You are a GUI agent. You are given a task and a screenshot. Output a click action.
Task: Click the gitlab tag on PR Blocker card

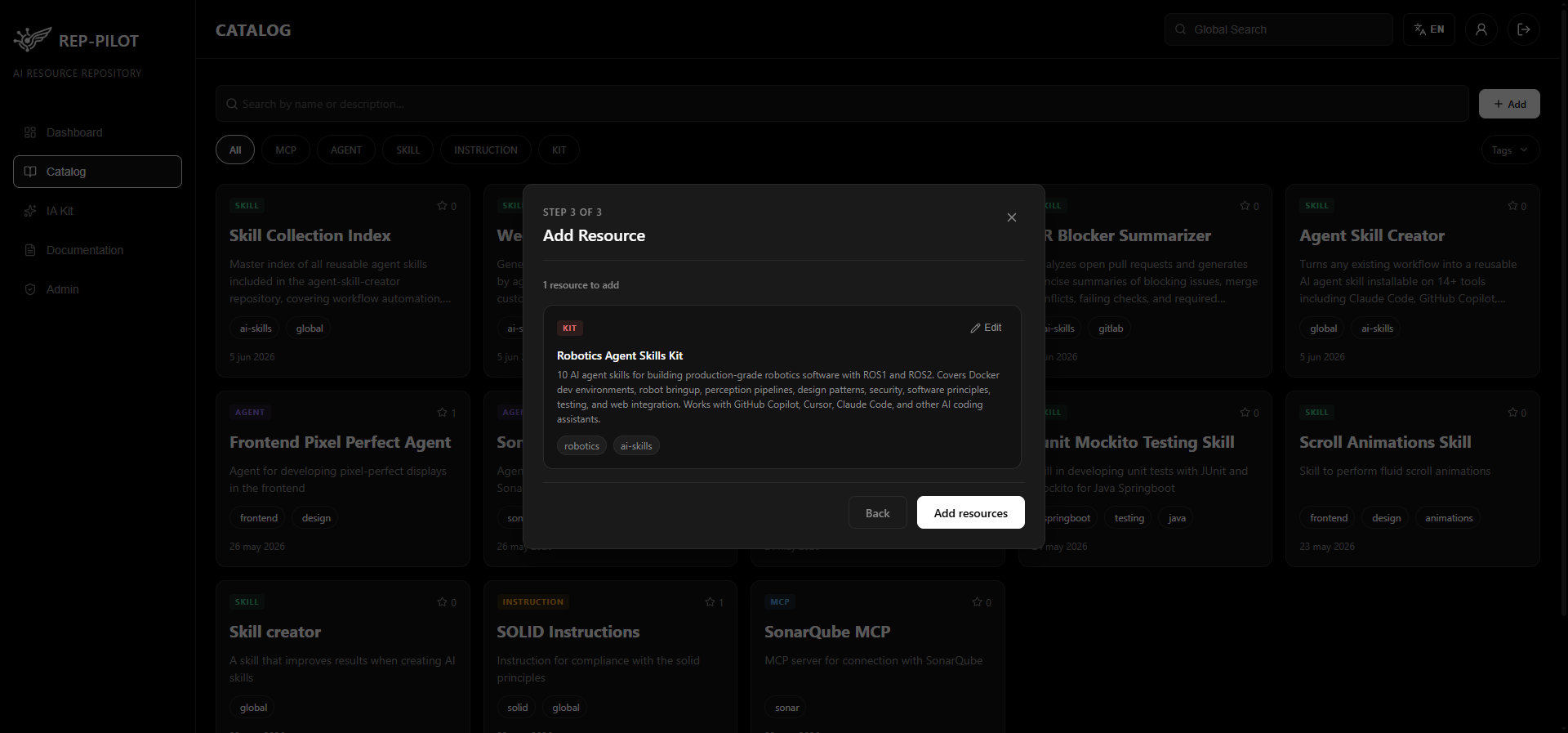1111,329
